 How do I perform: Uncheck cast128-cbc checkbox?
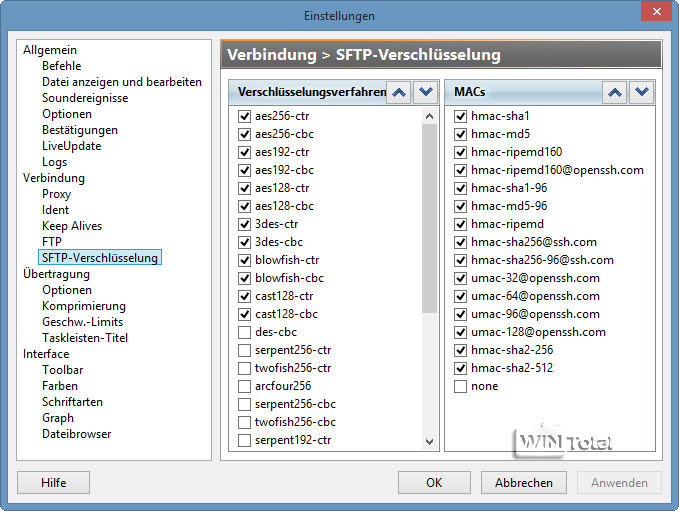click(244, 314)
